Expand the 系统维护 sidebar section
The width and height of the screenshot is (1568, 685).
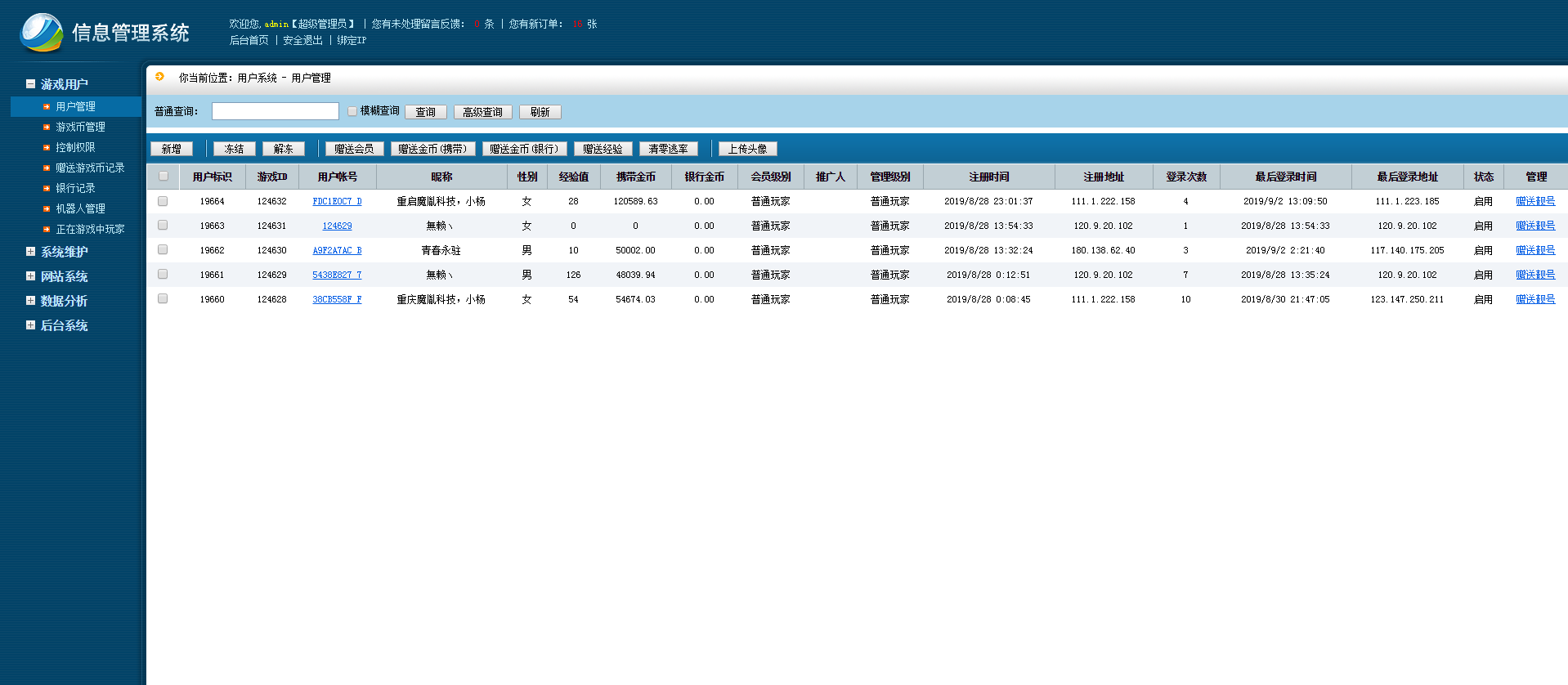30,252
